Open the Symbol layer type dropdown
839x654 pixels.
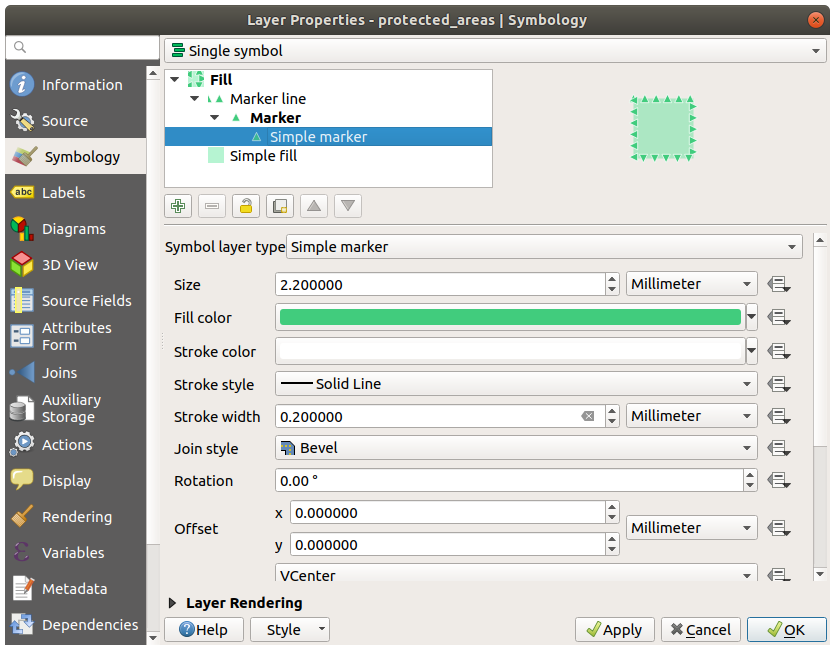(544, 246)
